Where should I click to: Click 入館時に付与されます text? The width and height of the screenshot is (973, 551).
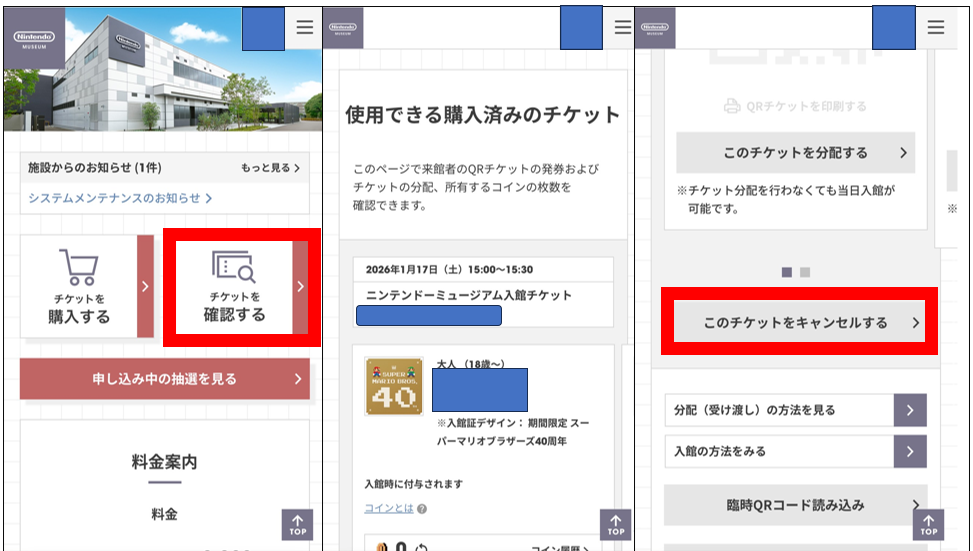(413, 484)
